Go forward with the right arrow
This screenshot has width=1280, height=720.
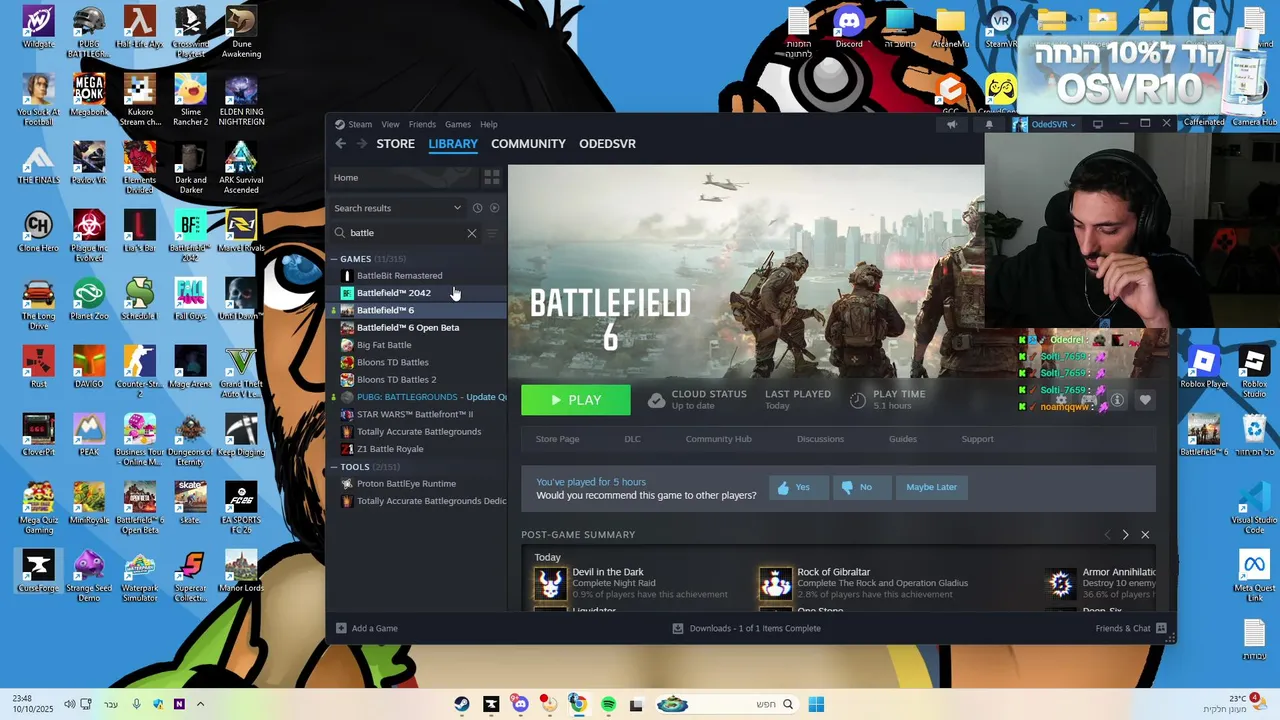click(x=362, y=144)
